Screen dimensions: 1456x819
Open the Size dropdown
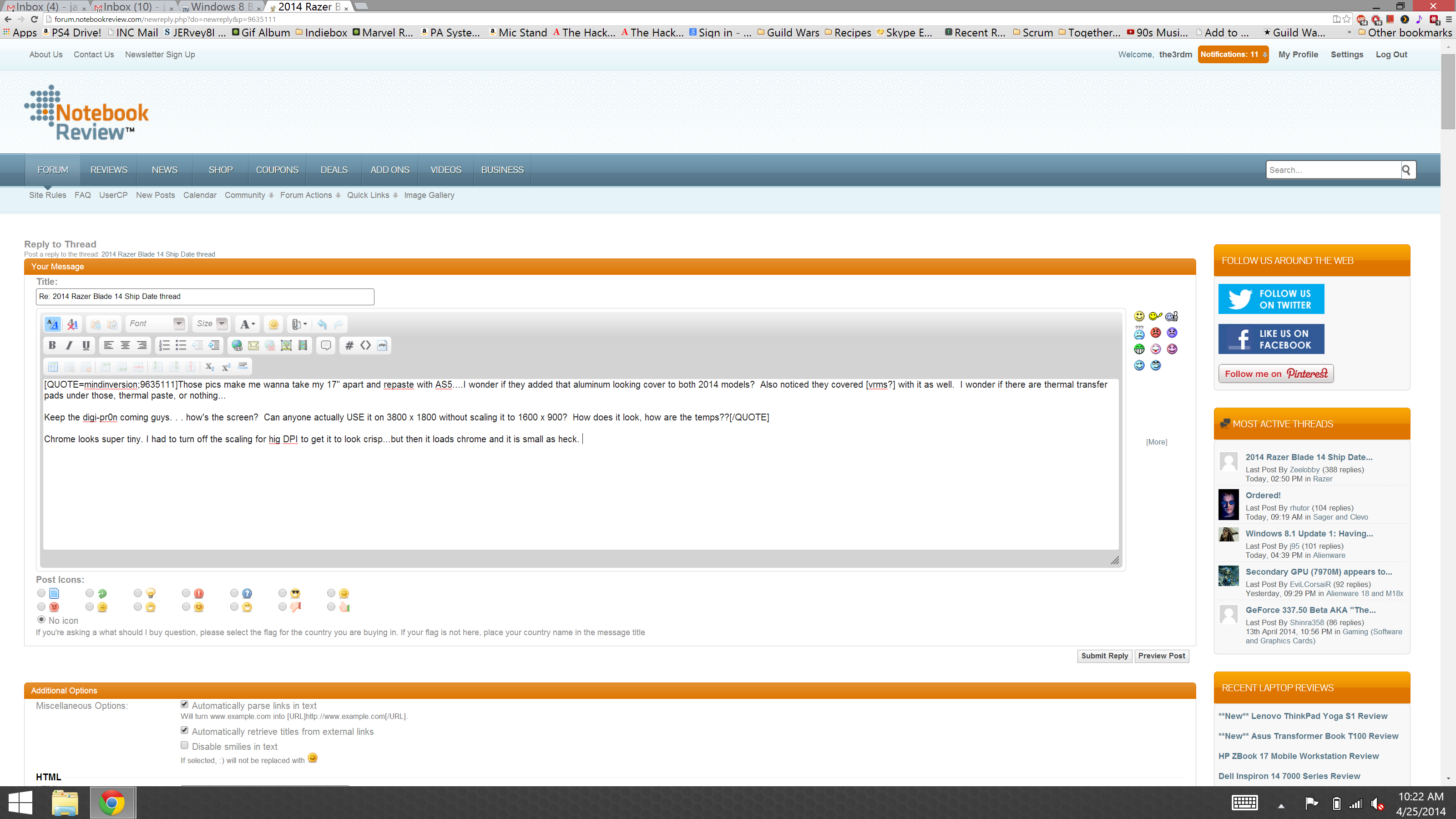coord(211,324)
